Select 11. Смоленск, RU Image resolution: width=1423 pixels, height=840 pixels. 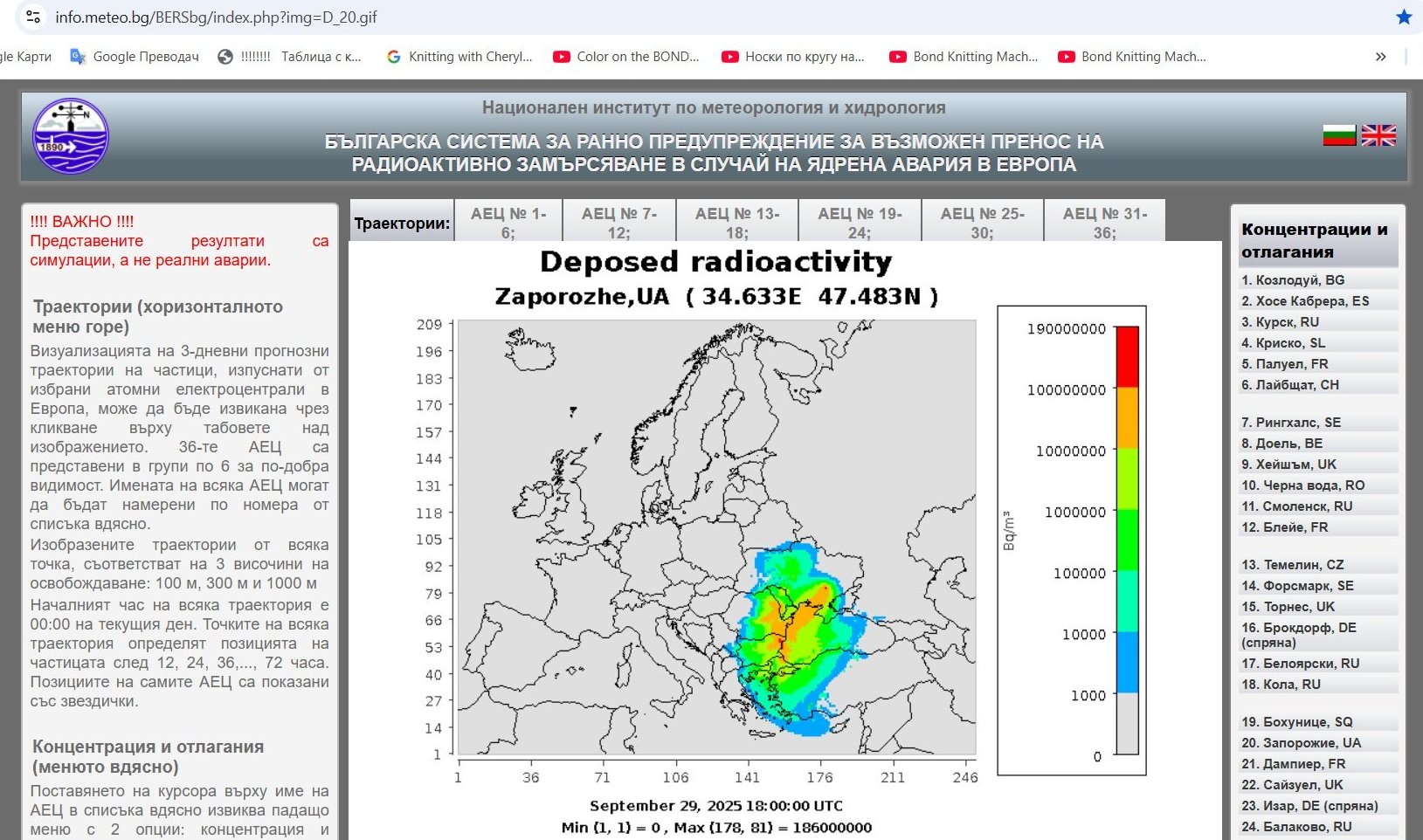(1318, 506)
